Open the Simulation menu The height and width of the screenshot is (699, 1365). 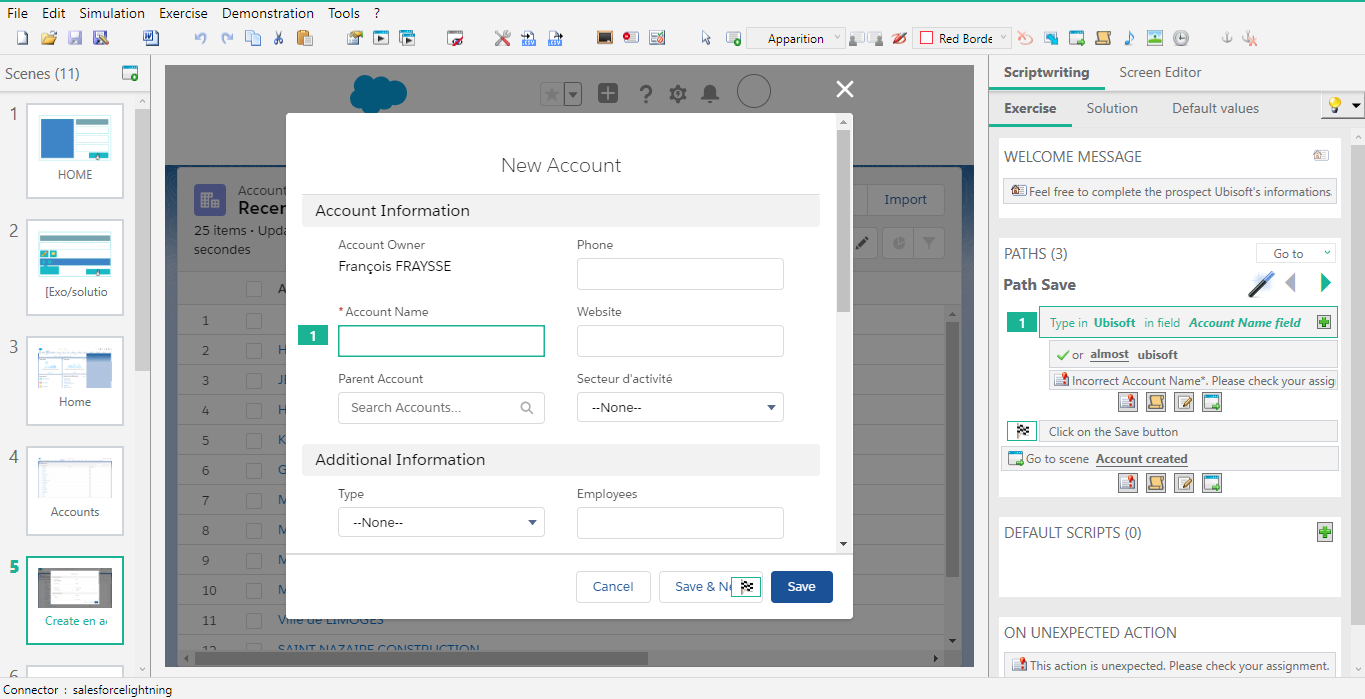(111, 13)
